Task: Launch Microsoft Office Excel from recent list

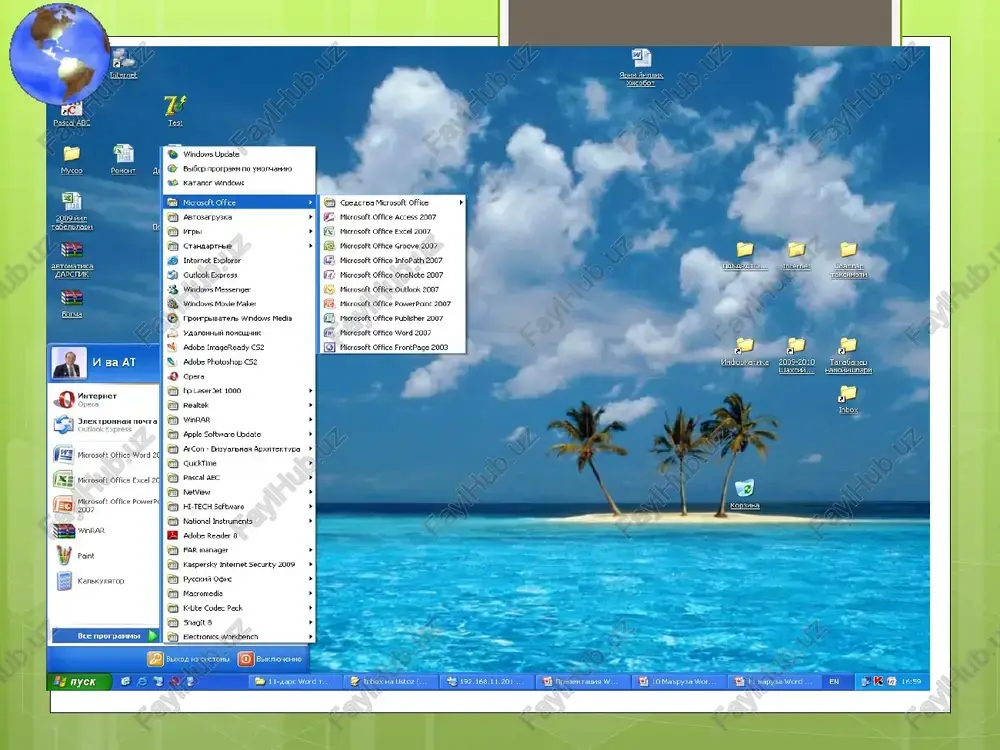Action: (104, 480)
